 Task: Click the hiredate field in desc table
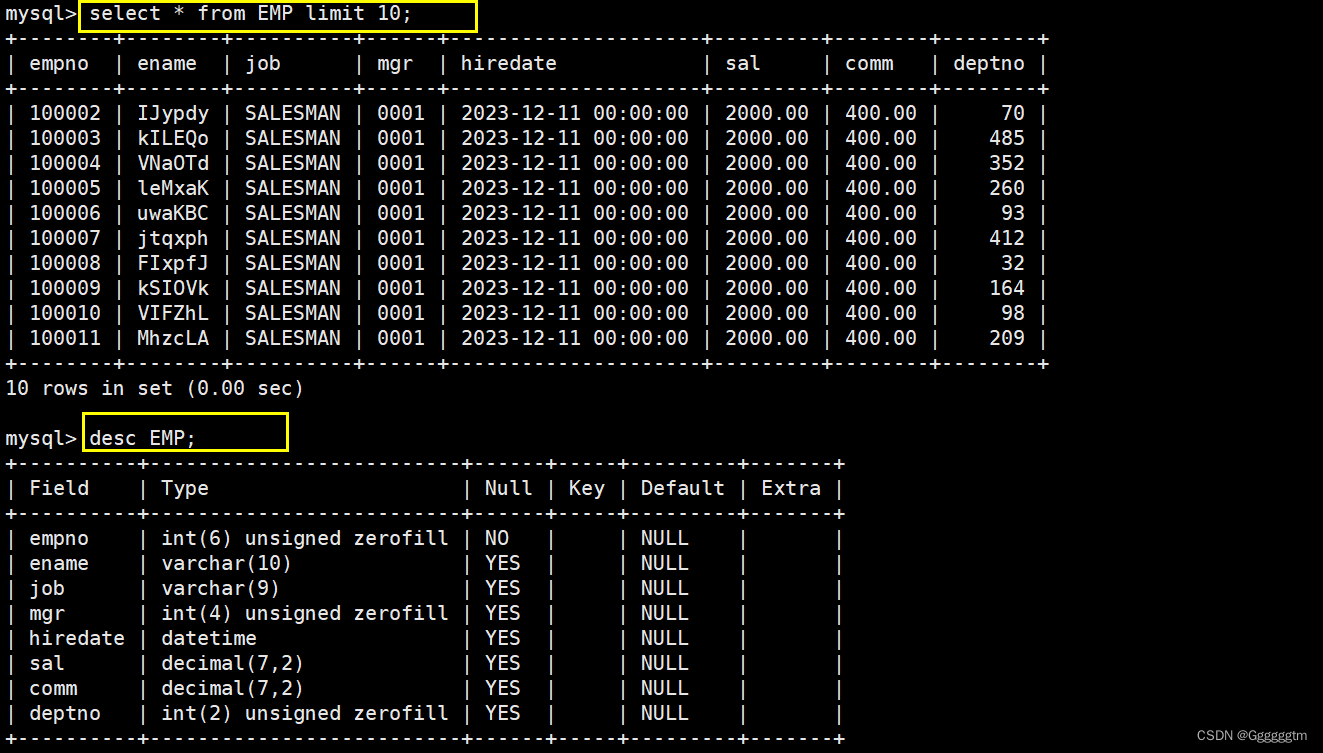(x=77, y=638)
